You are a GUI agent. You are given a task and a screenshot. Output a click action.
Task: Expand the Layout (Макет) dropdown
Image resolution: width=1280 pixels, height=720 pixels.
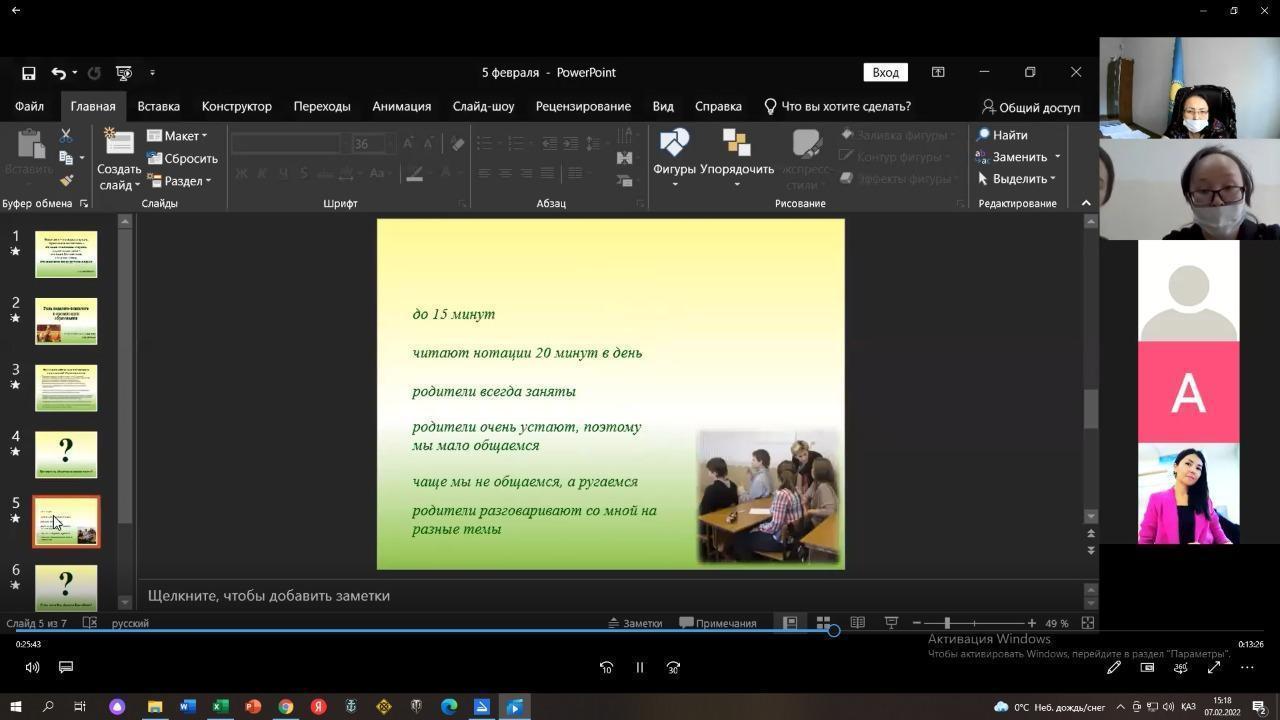178,136
